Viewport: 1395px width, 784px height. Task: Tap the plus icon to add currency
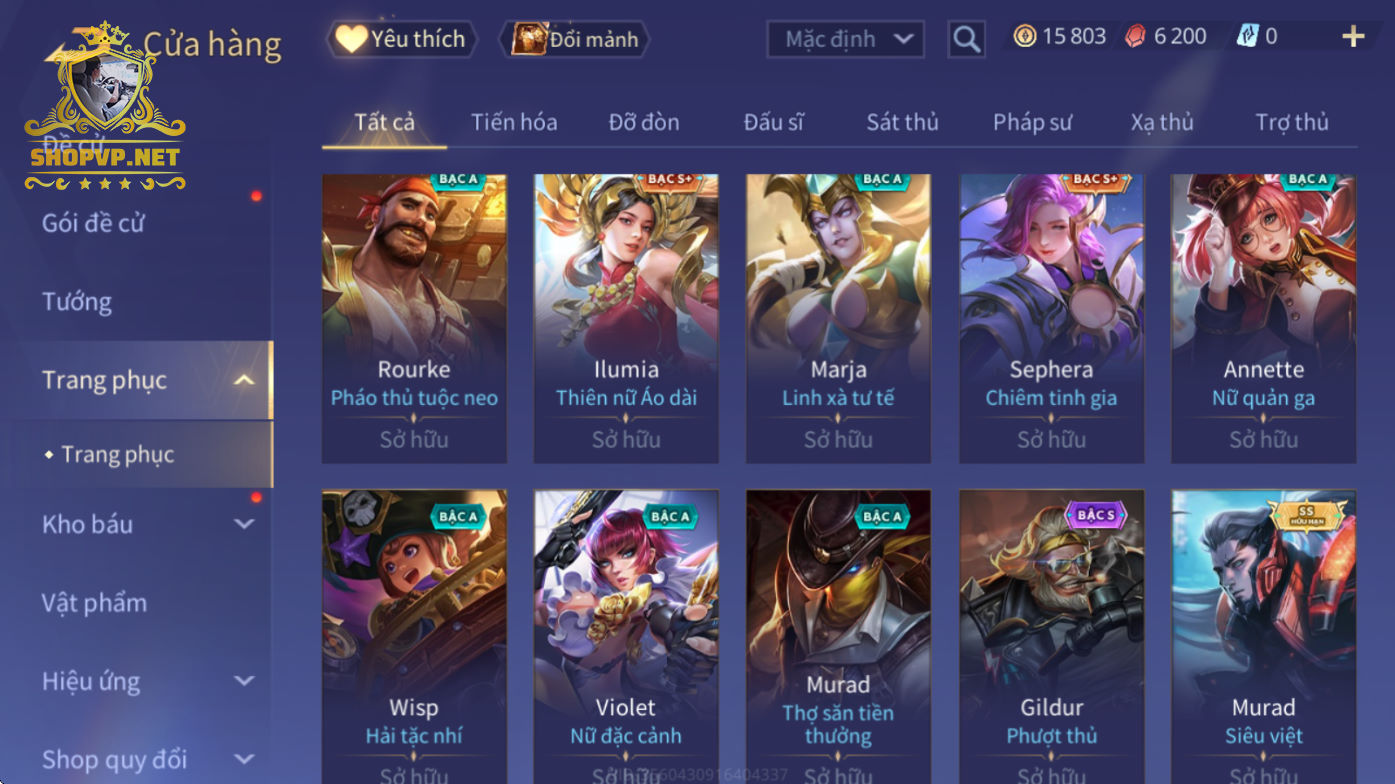coord(1353,37)
